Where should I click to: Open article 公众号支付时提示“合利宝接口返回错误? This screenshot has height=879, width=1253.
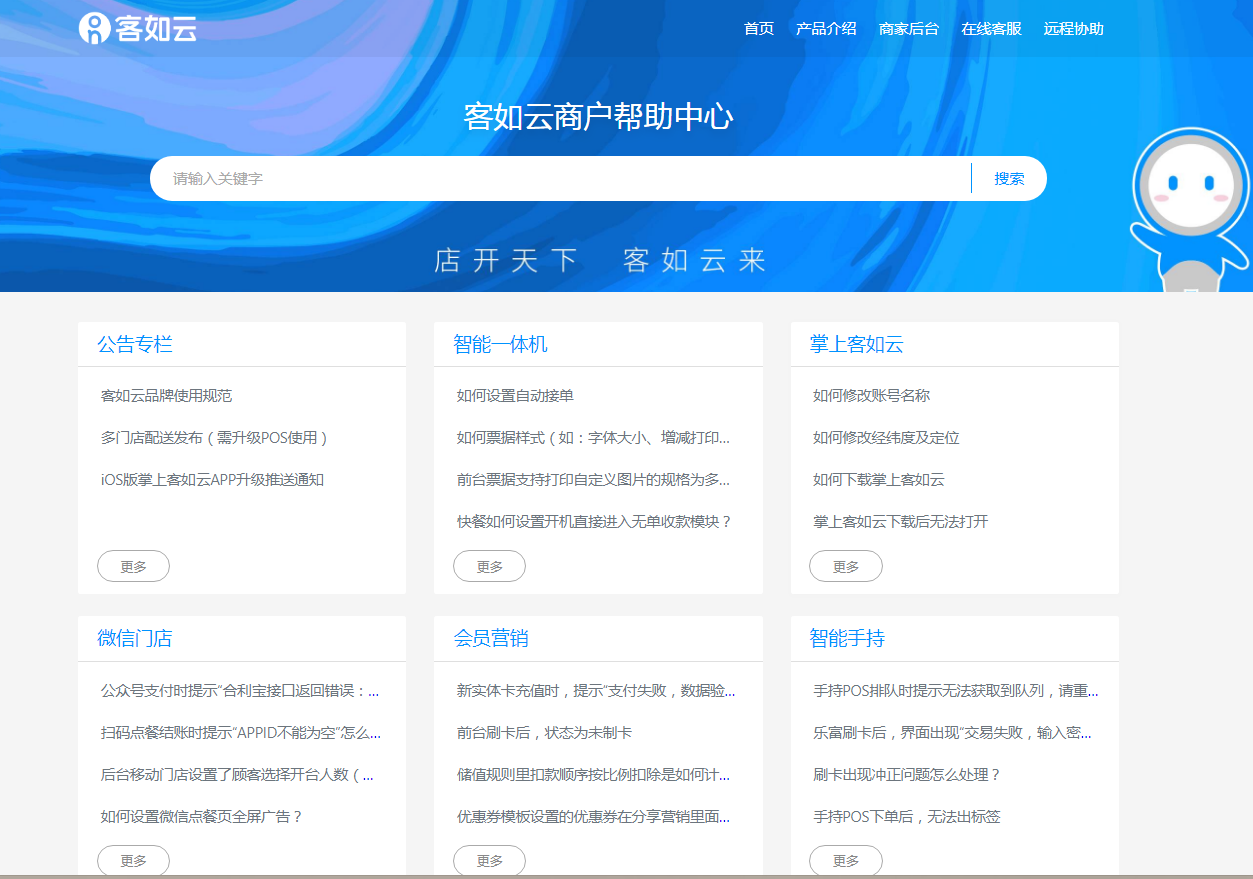[x=240, y=691]
